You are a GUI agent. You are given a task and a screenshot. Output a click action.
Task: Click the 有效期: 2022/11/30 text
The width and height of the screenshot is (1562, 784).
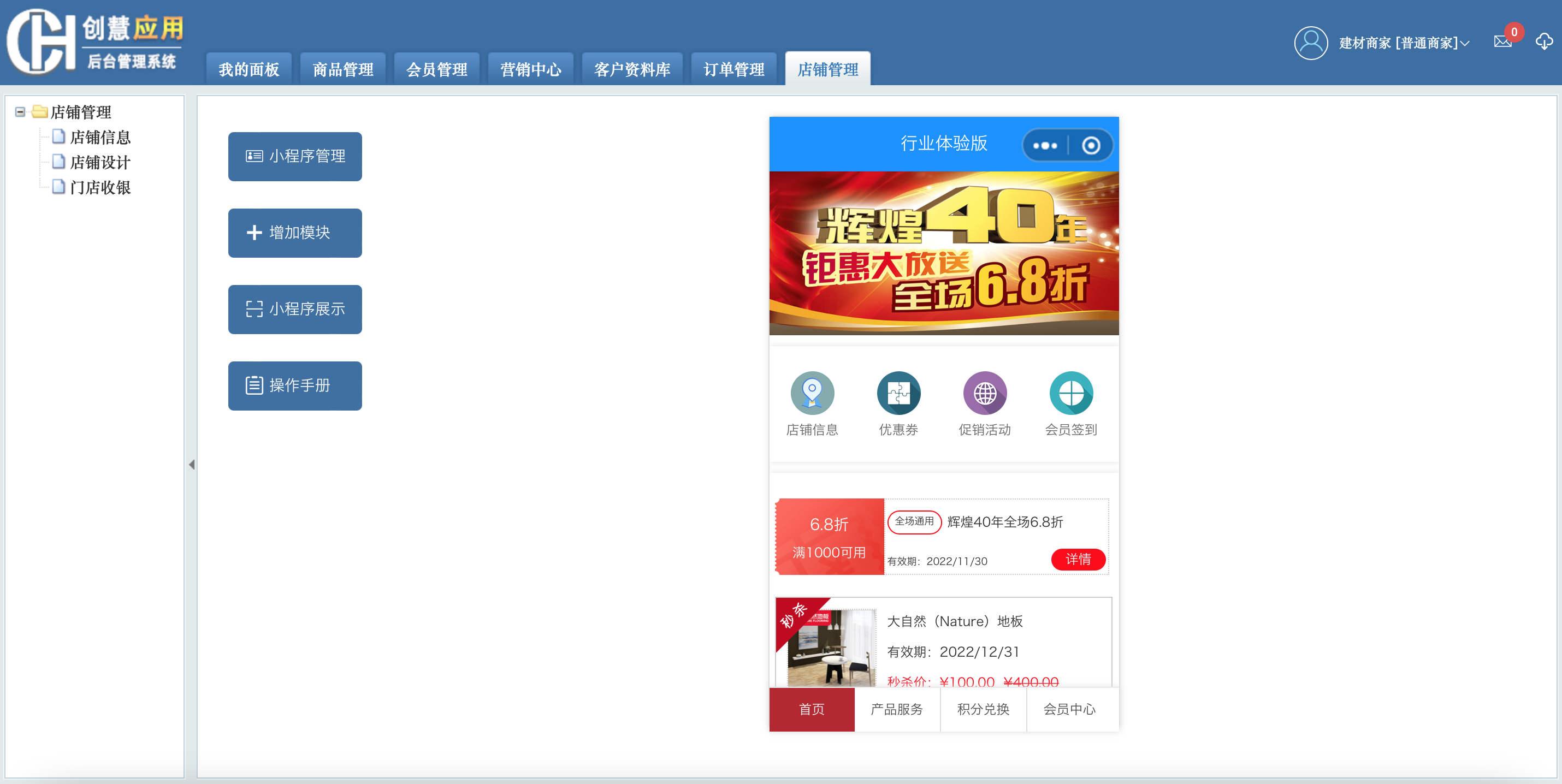pos(937,561)
